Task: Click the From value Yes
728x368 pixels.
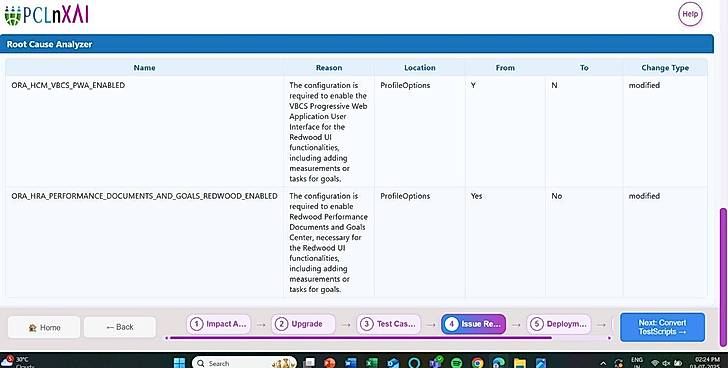Action: (x=476, y=196)
